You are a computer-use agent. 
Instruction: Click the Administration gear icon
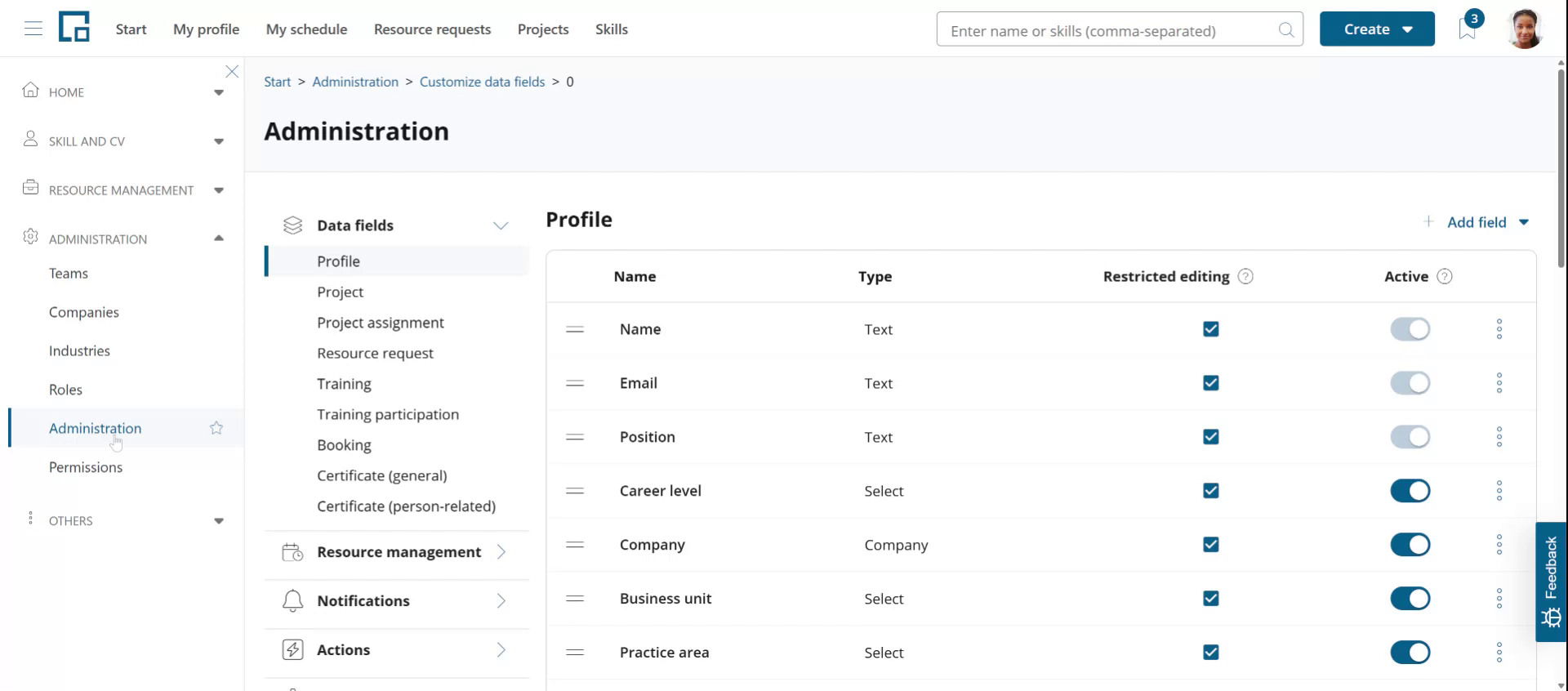pyautogui.click(x=31, y=237)
